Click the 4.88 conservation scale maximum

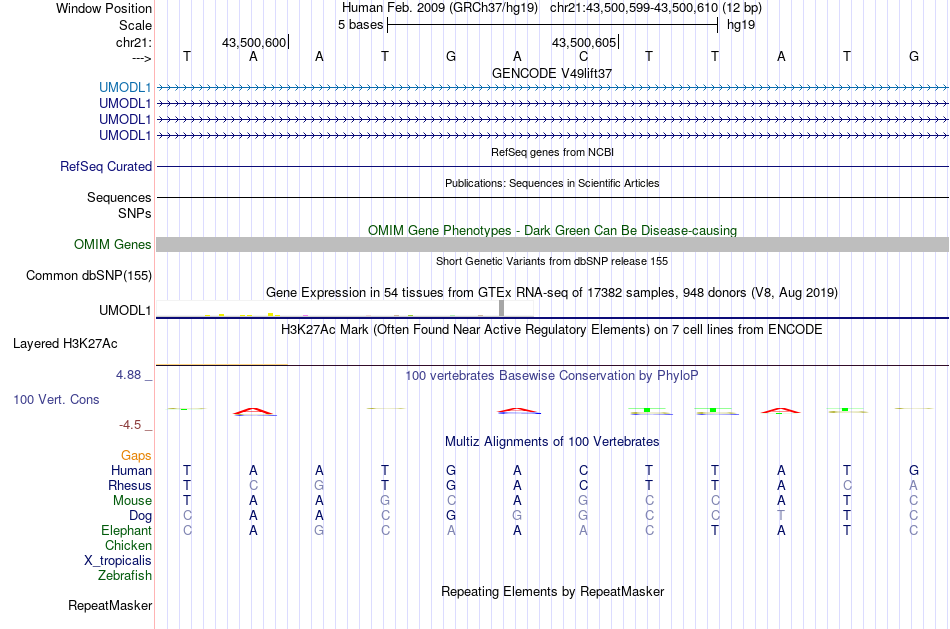tap(128, 375)
